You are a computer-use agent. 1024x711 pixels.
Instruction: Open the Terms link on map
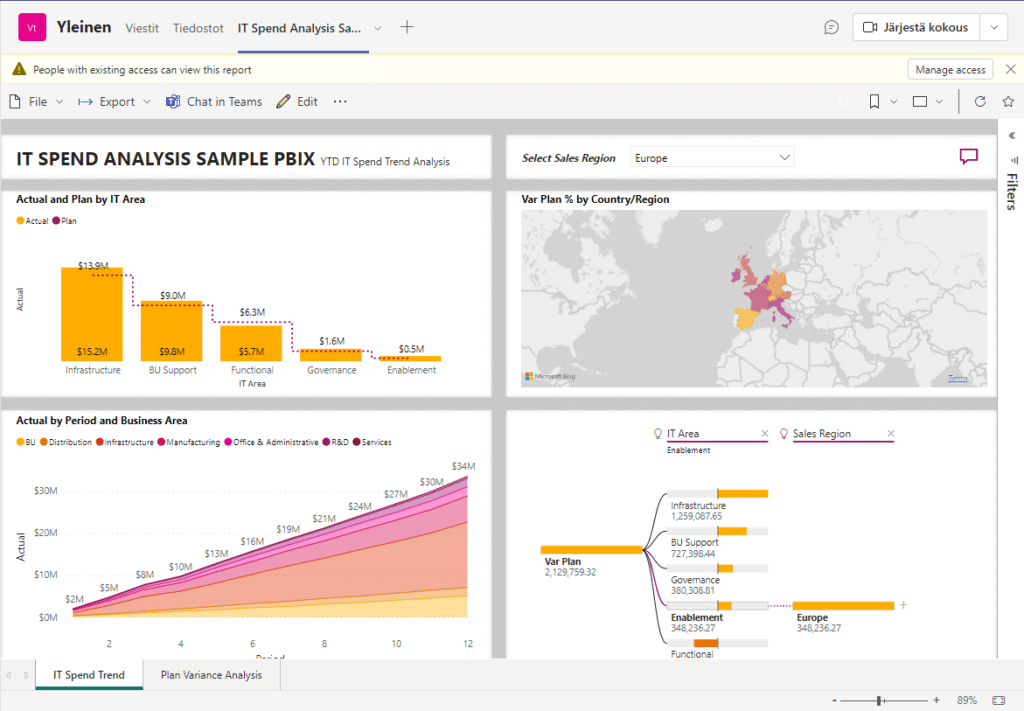[957, 378]
